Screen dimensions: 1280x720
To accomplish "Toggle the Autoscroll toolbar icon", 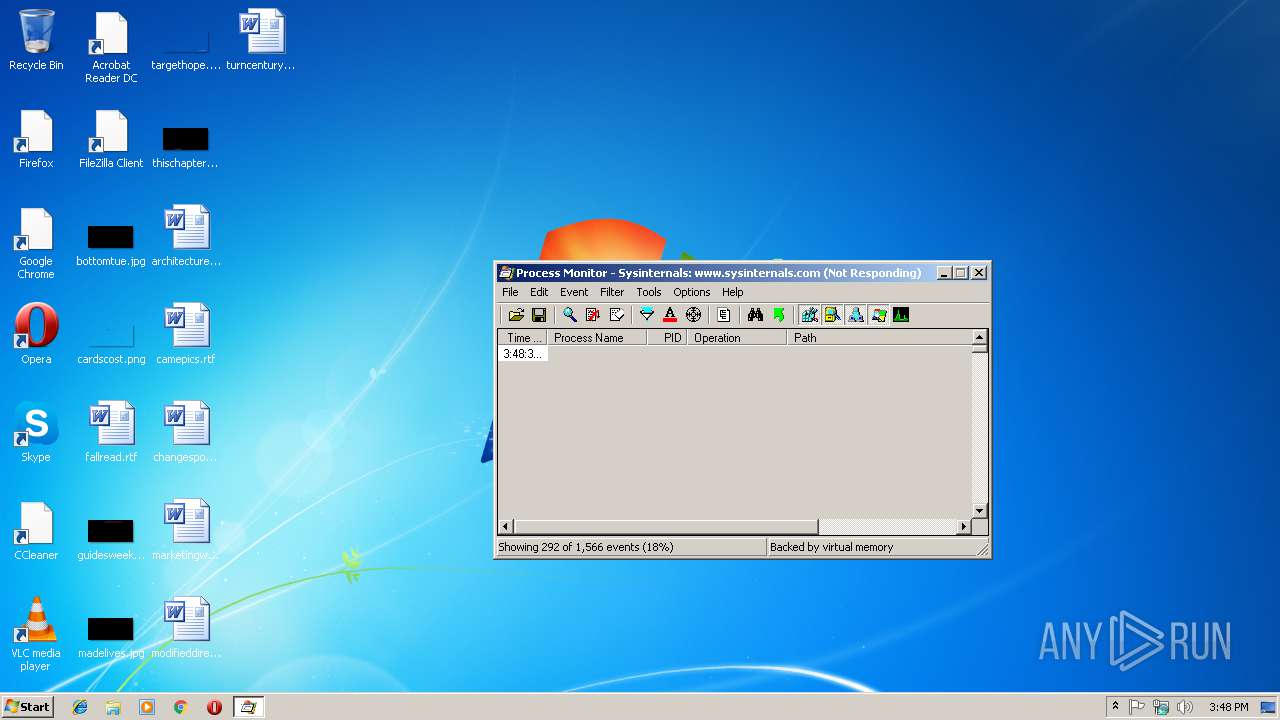I will (593, 315).
